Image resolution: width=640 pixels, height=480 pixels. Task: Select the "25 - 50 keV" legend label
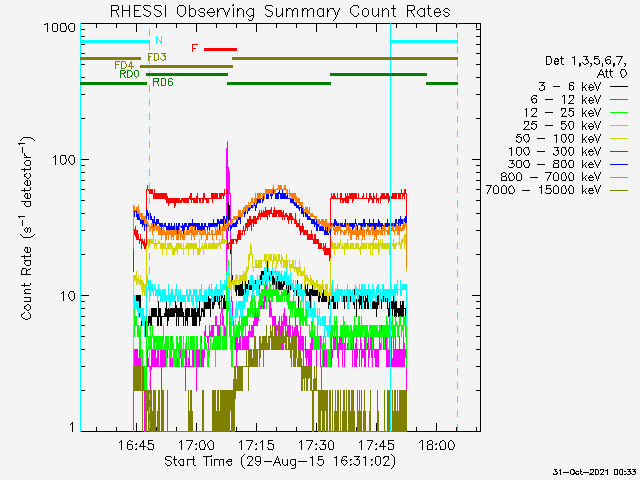pyautogui.click(x=562, y=125)
